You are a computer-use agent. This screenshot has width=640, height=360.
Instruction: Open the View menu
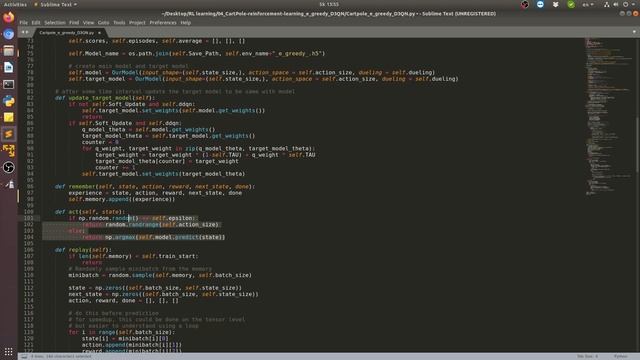pos(88,23)
